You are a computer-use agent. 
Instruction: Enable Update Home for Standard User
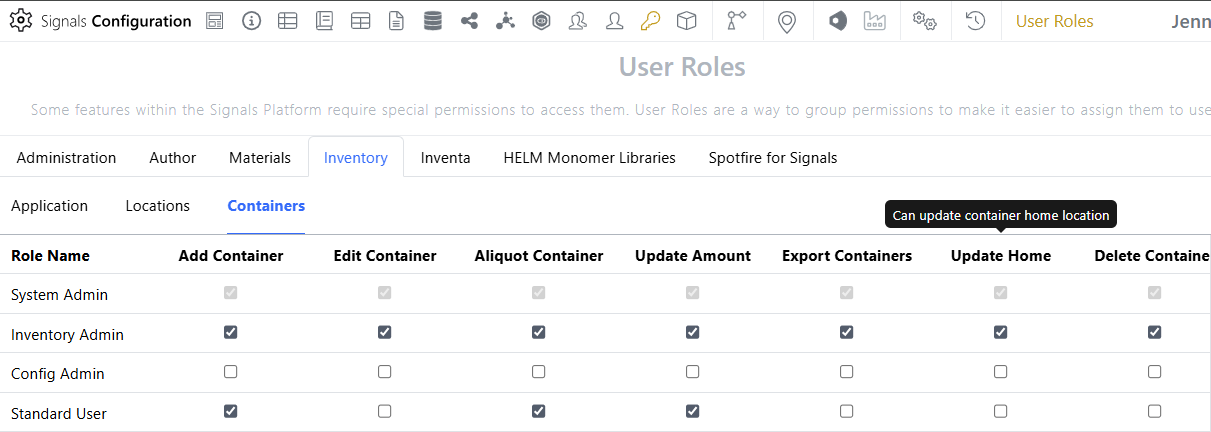click(x=1001, y=411)
